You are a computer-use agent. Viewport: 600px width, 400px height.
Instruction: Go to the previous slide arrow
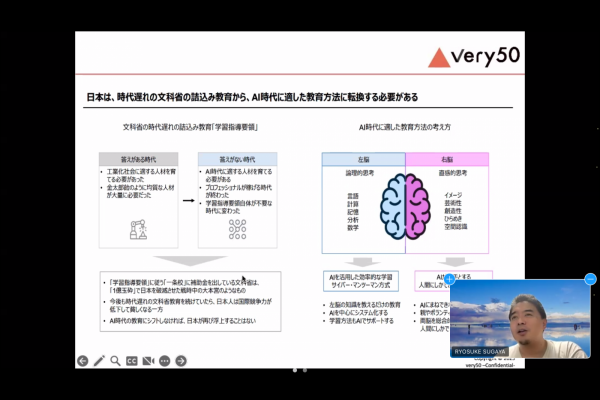coord(83,360)
